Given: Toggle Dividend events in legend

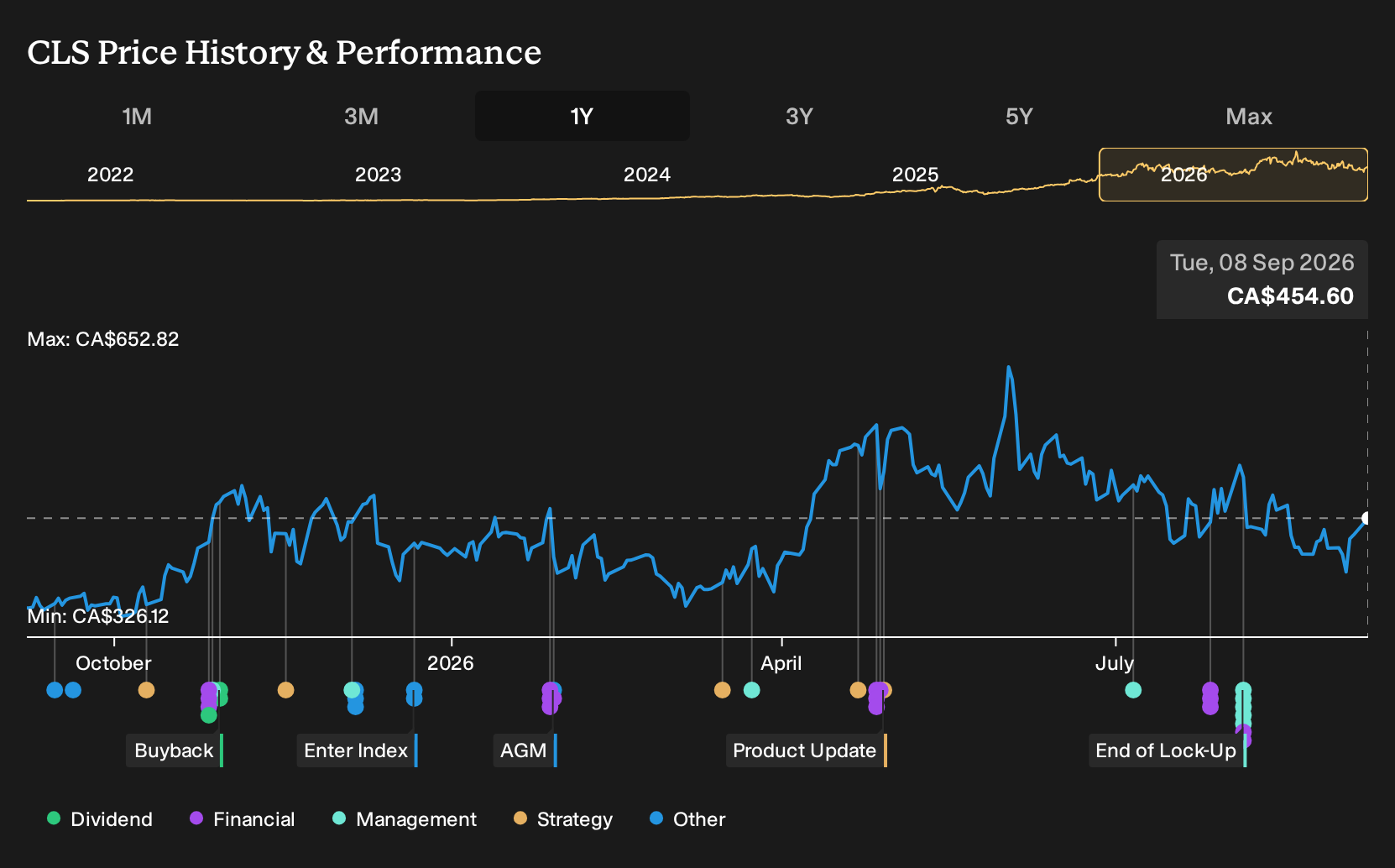Looking at the screenshot, I should pos(100,819).
